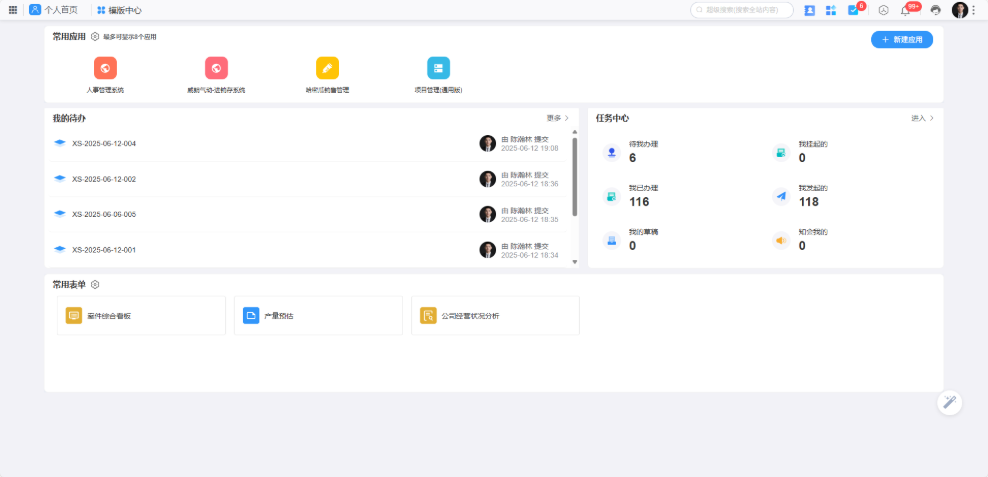Open 常用应用 settings gear icon

click(95, 37)
